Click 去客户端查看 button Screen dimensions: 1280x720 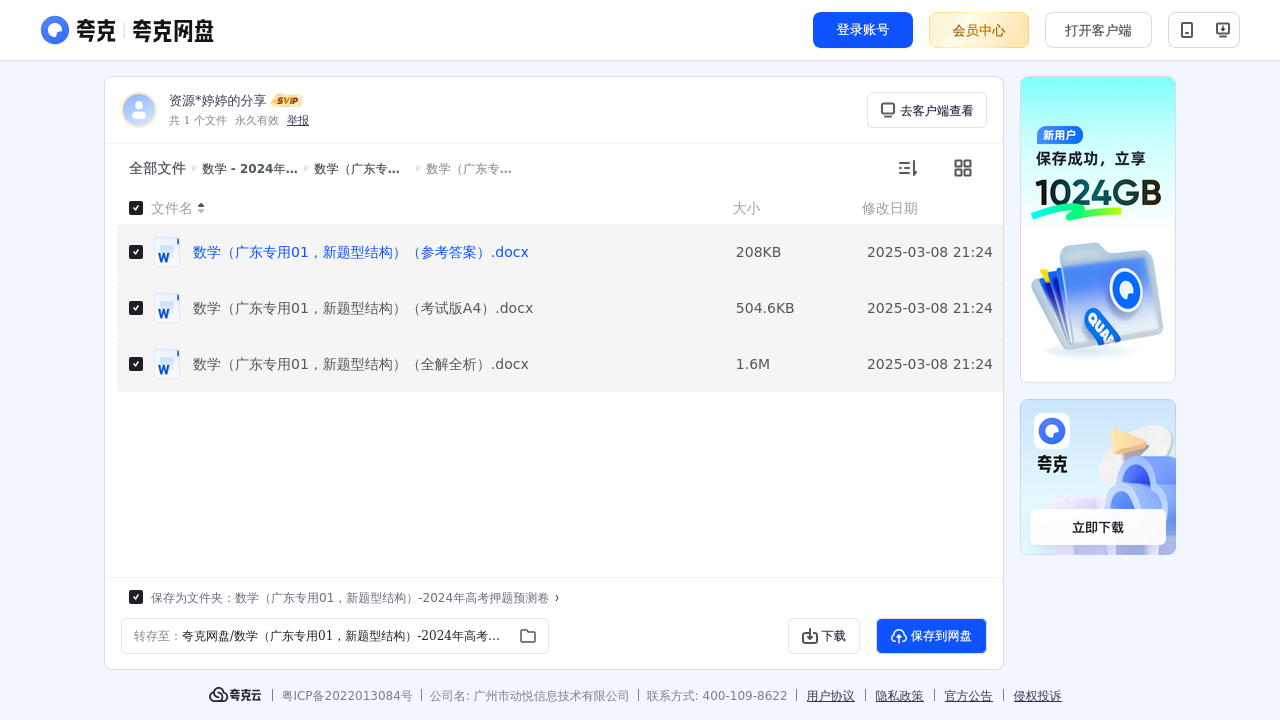(927, 110)
